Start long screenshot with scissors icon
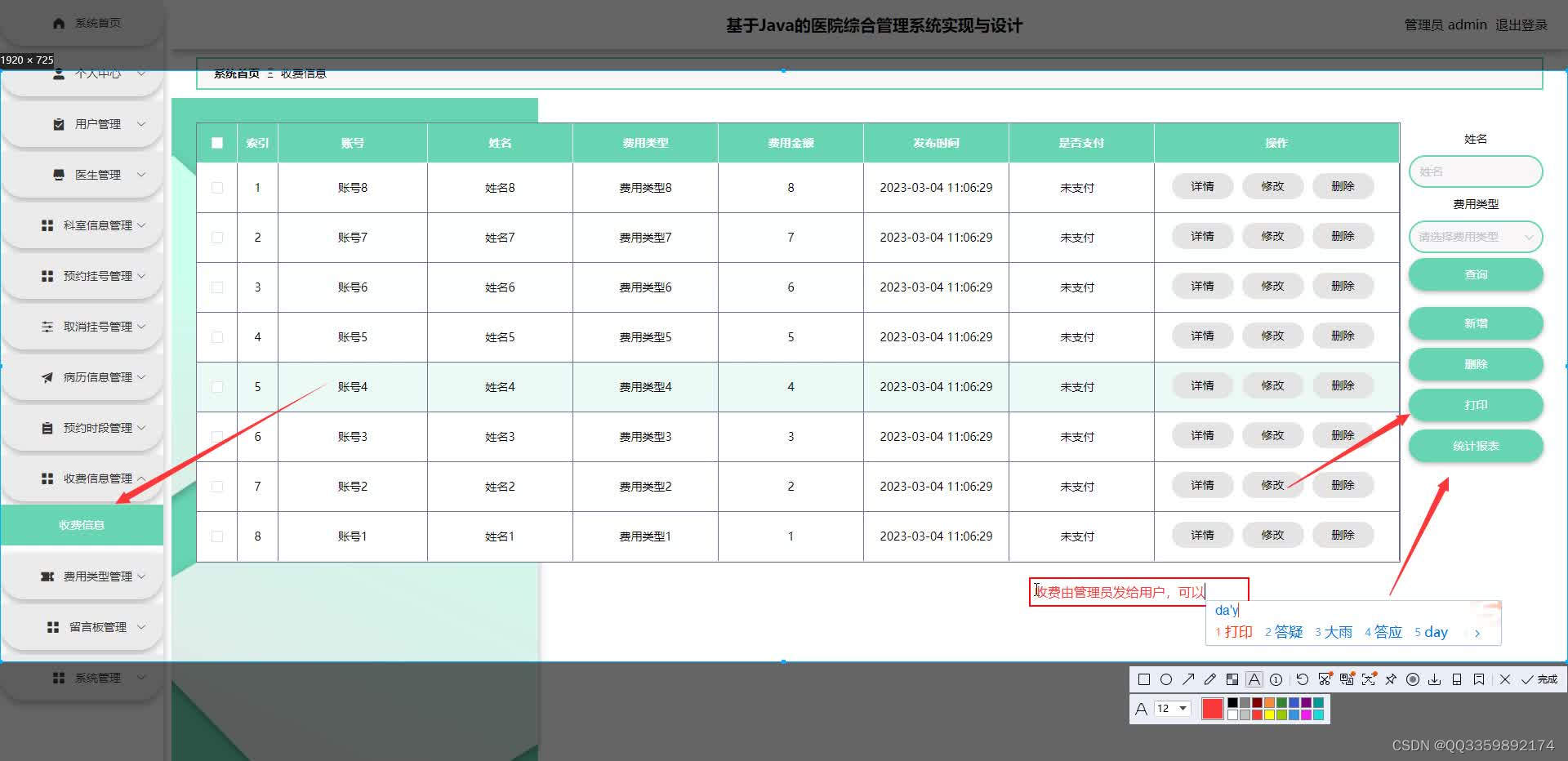This screenshot has width=1568, height=761. 1325,679
